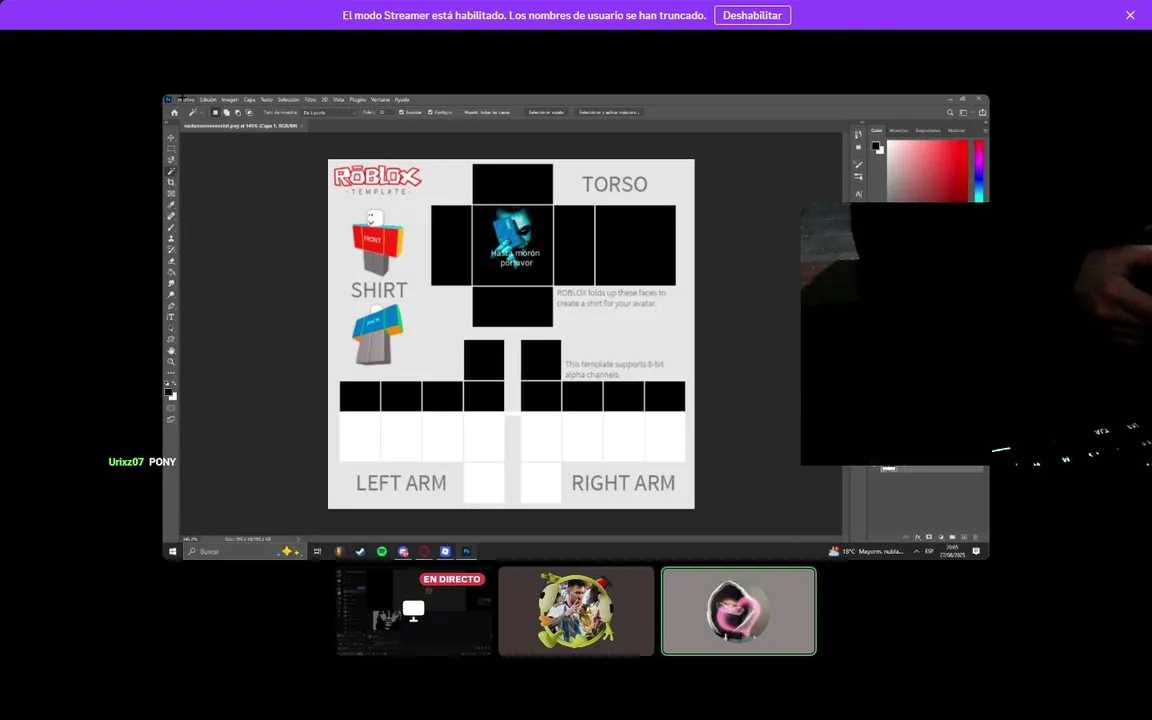
Task: Open the Windows Start button
Action: pyautogui.click(x=173, y=551)
